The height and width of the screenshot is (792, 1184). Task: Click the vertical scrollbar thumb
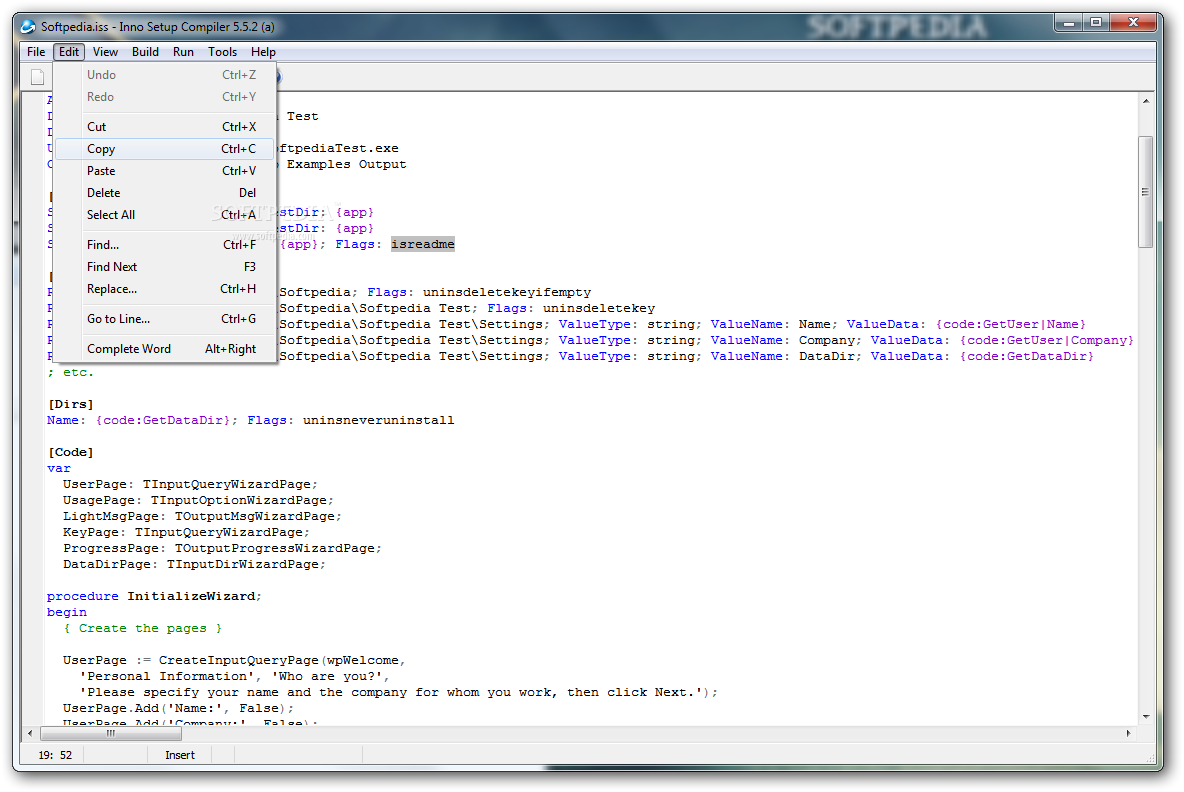coord(1145,192)
